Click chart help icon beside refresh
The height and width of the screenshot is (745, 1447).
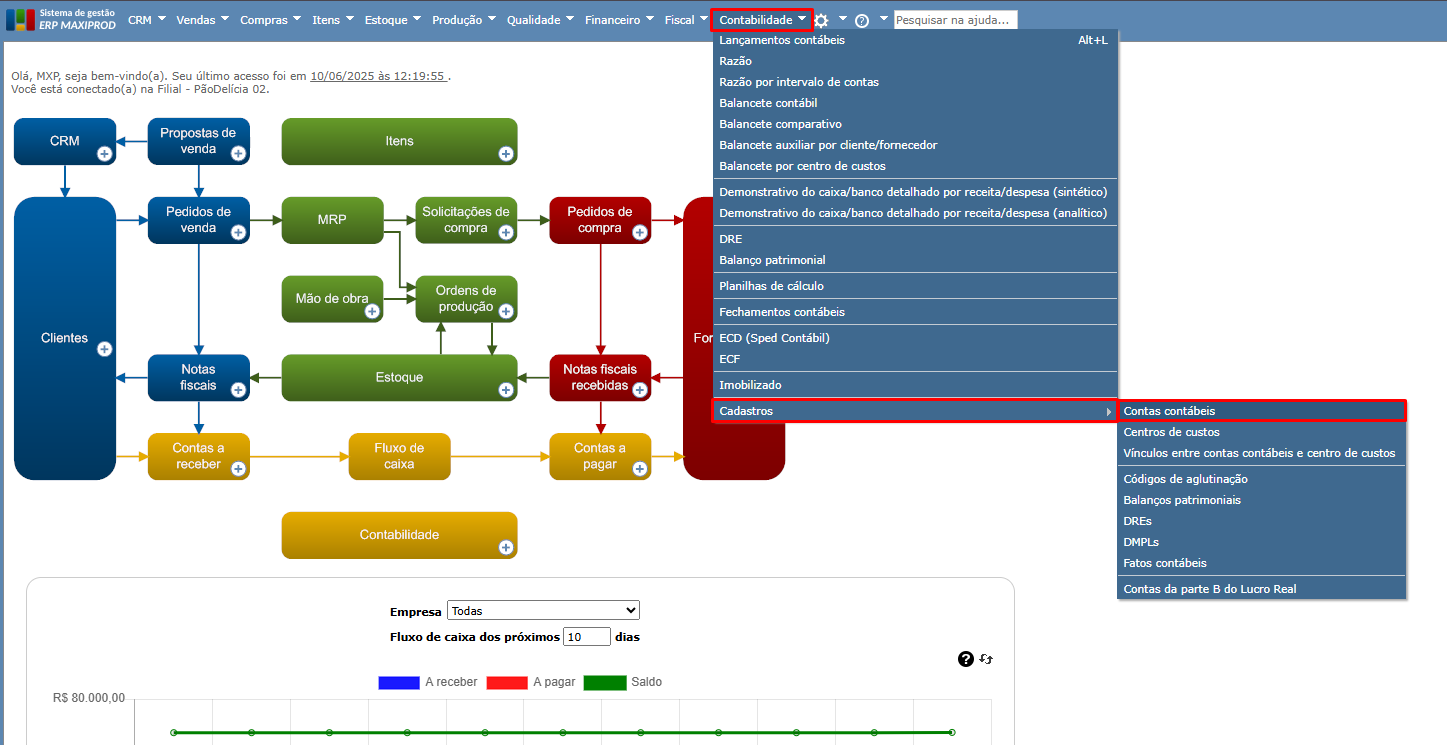click(965, 659)
